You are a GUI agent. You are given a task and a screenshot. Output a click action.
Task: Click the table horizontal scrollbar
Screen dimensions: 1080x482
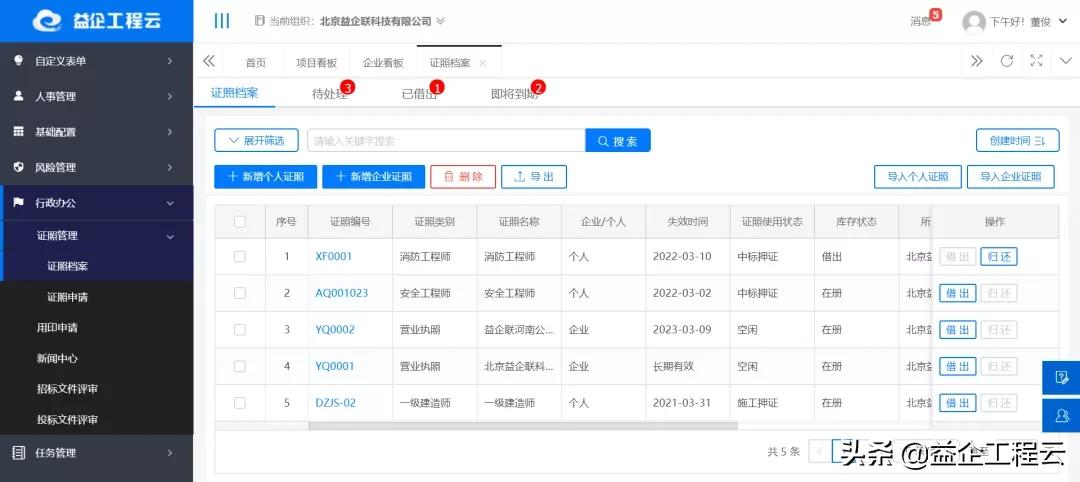523,426
